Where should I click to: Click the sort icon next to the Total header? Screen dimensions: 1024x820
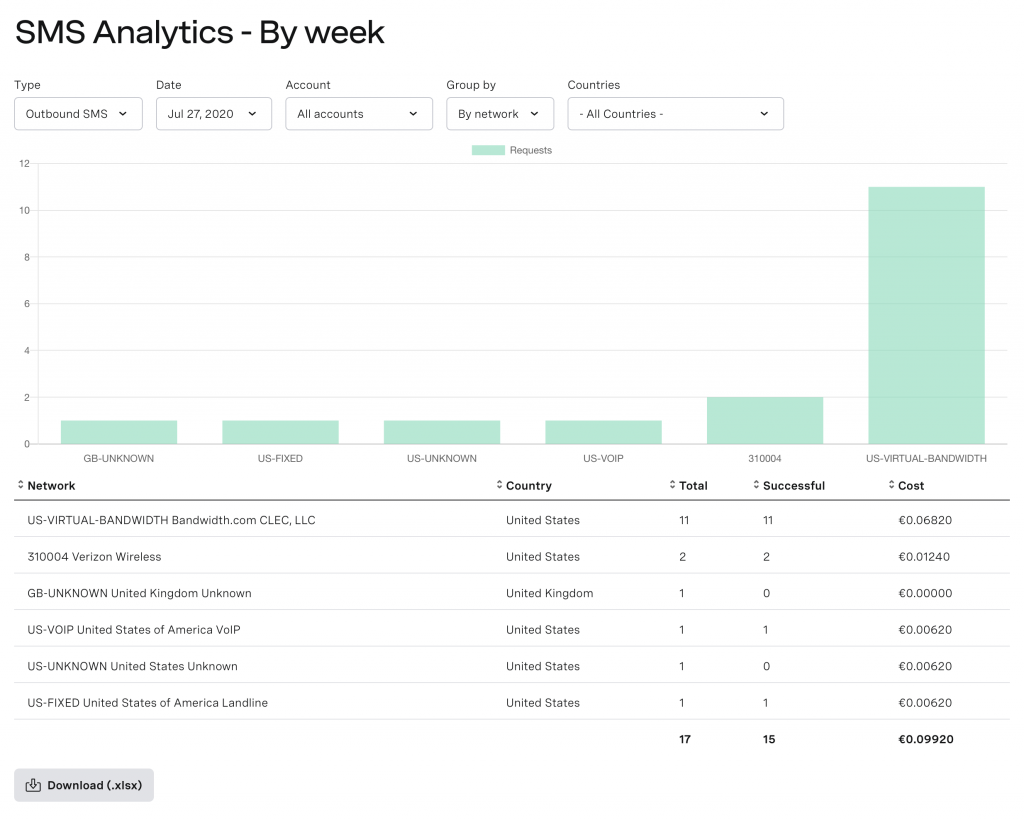coord(672,485)
